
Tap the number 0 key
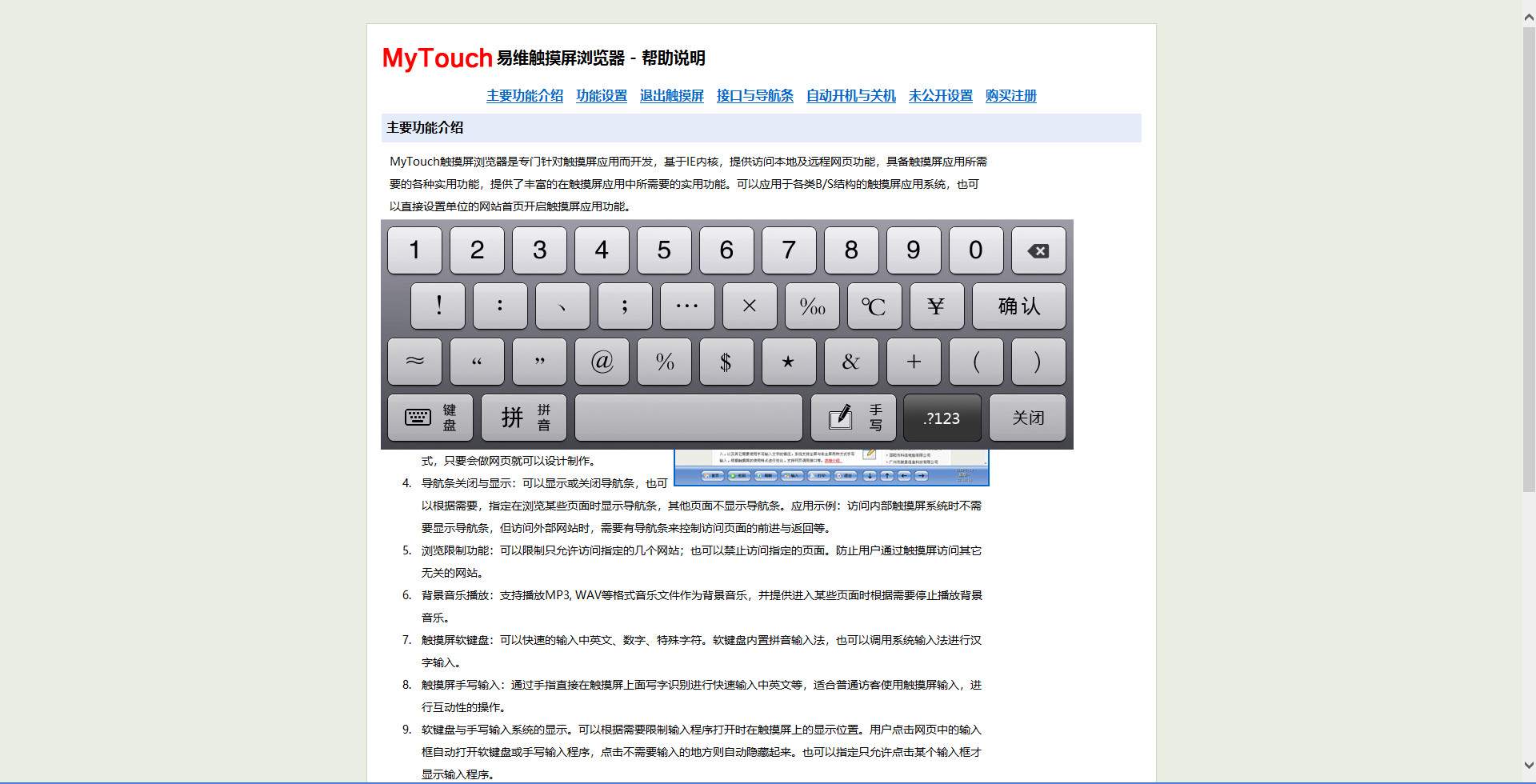(976, 250)
